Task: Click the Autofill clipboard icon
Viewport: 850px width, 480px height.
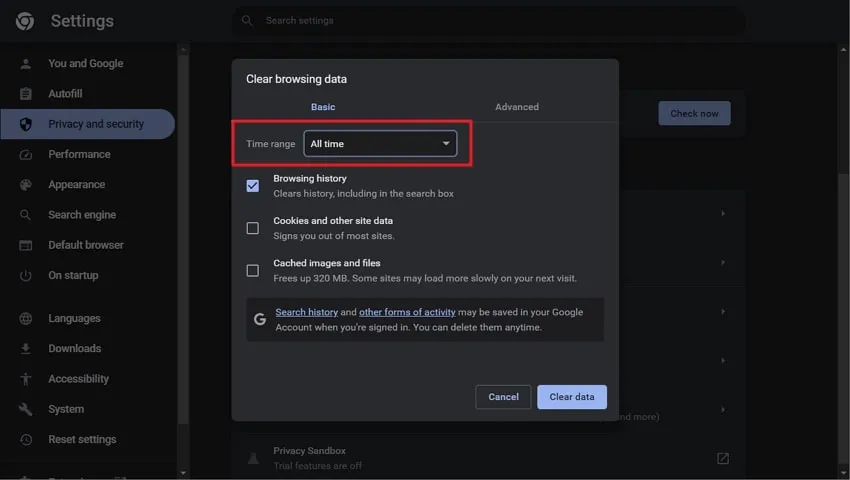Action: tap(26, 94)
